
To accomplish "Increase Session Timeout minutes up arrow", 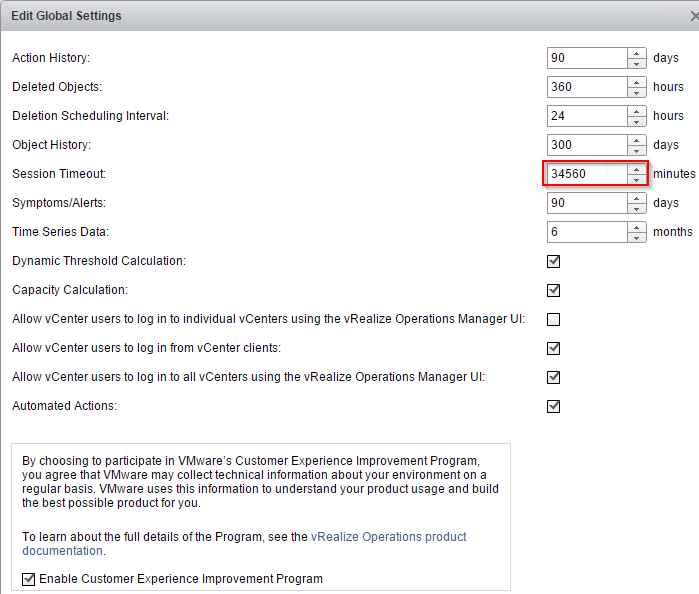I will (637, 169).
